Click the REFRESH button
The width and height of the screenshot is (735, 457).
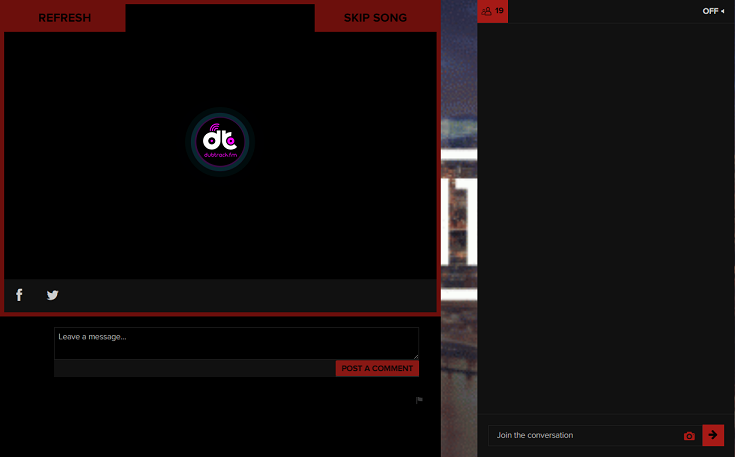coord(65,18)
